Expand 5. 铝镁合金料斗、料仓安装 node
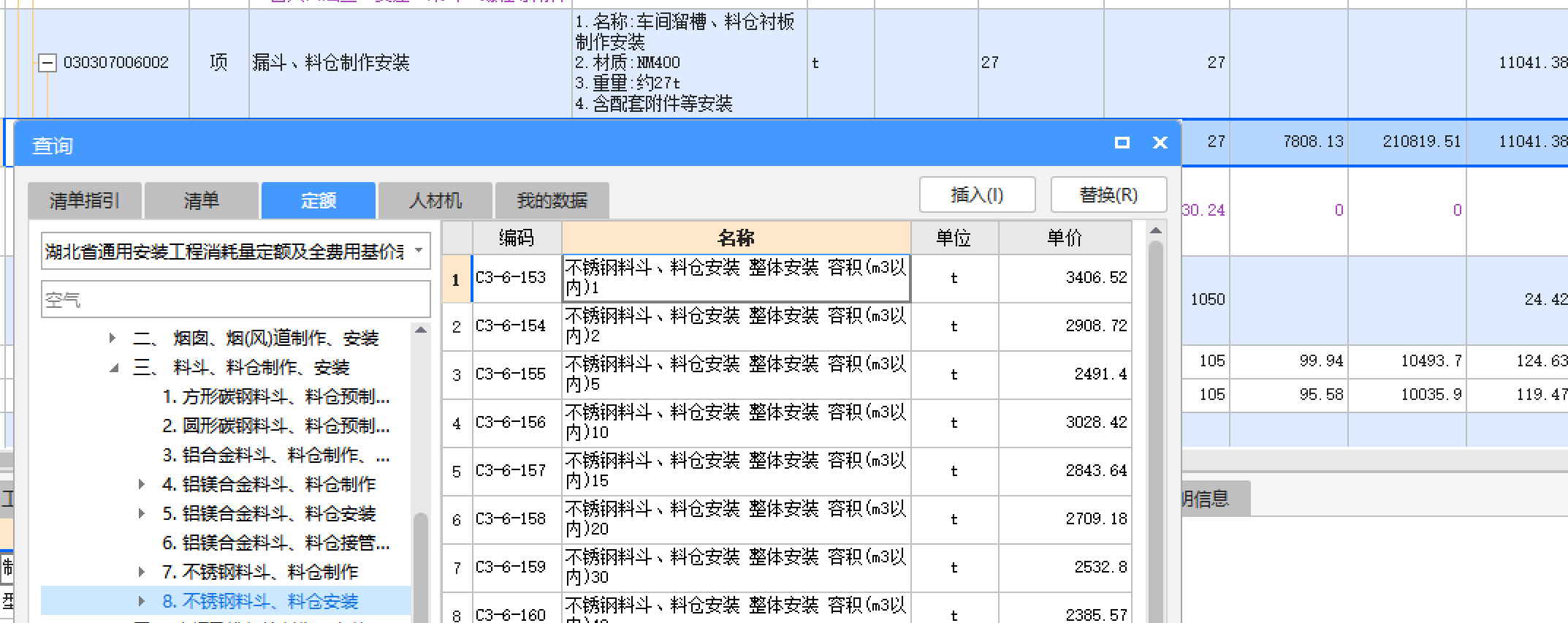1568x623 pixels. [x=142, y=513]
